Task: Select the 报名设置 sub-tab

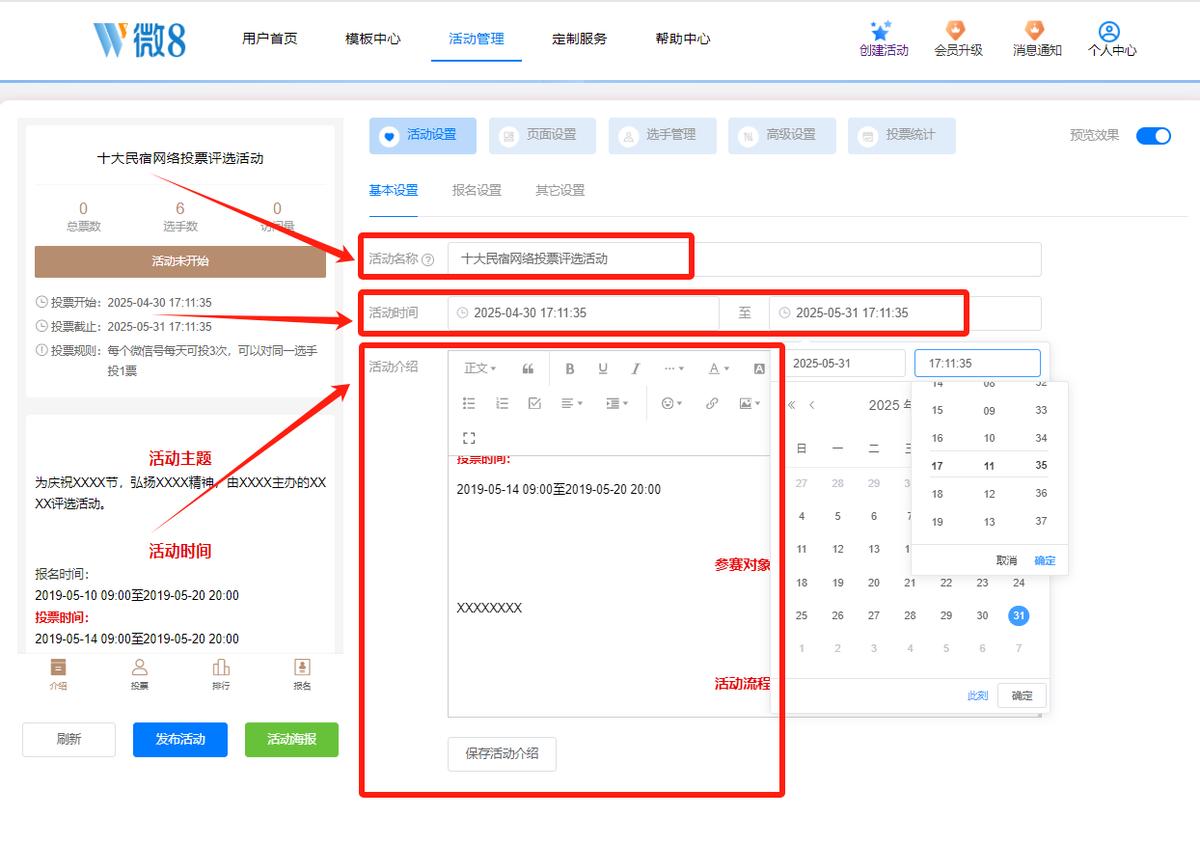Action: (477, 190)
